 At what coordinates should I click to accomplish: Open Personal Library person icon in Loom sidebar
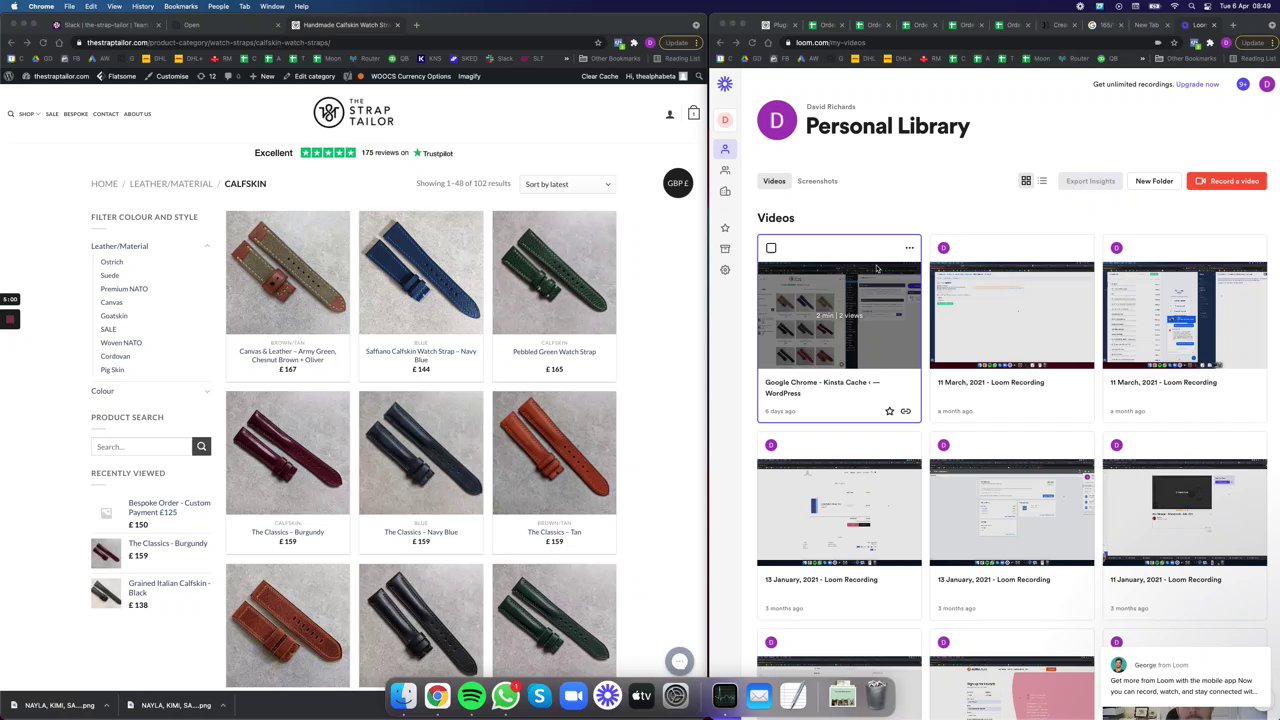tap(725, 149)
